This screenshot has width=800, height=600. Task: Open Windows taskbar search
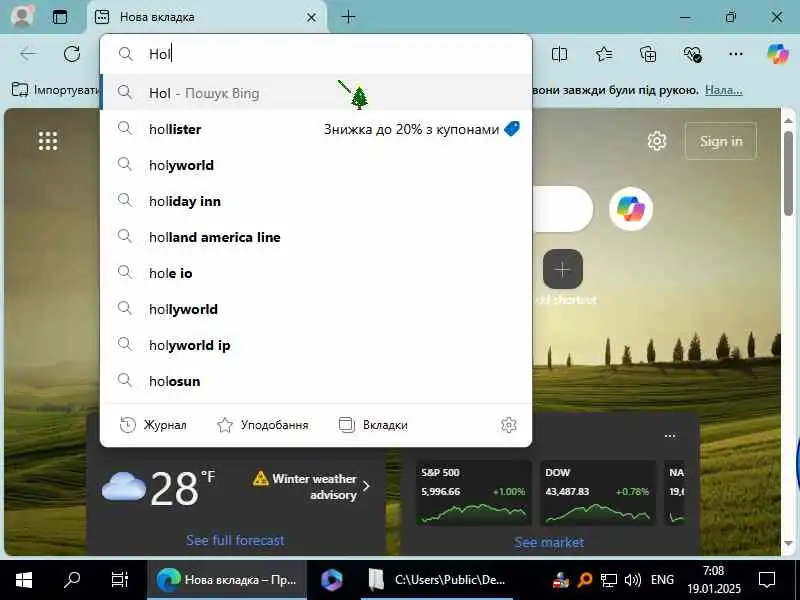72,580
